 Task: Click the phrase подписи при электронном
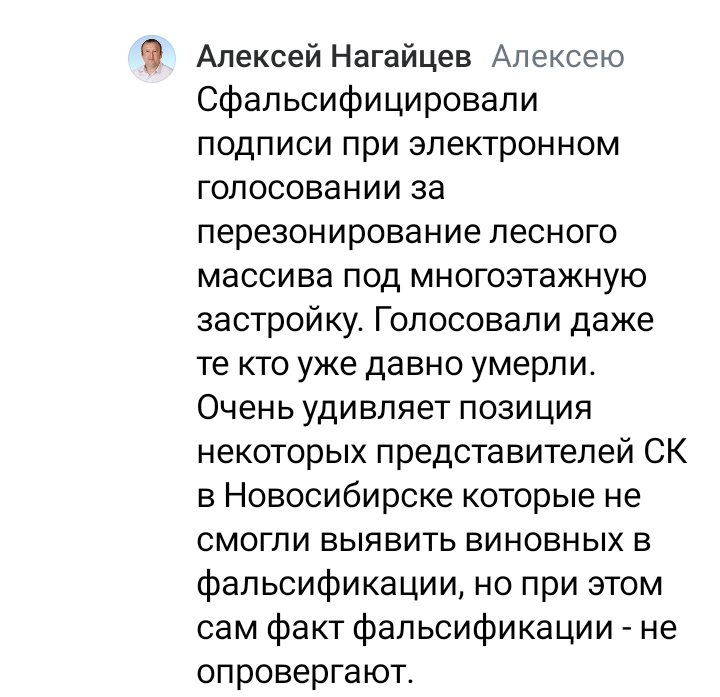tap(409, 145)
